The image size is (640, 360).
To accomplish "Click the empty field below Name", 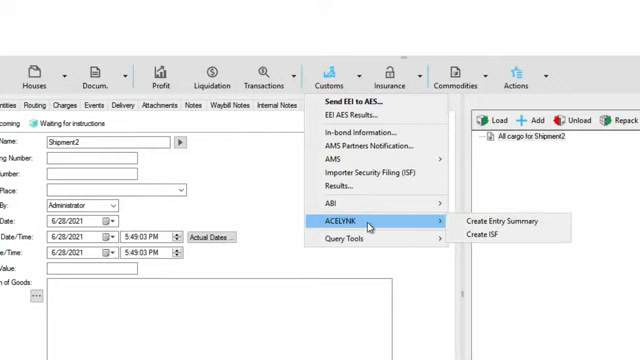I will click(92, 158).
